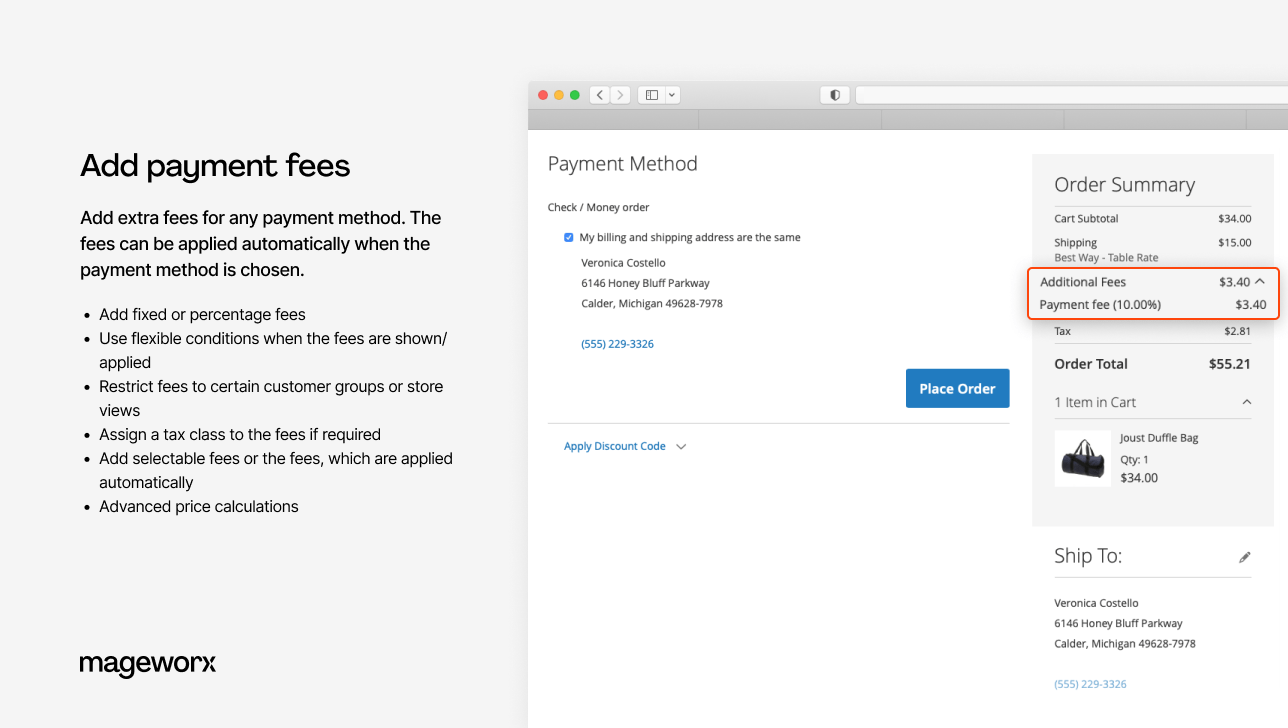The height and width of the screenshot is (728, 1288).
Task: Select the Check / Money order payment method
Action: coord(598,207)
